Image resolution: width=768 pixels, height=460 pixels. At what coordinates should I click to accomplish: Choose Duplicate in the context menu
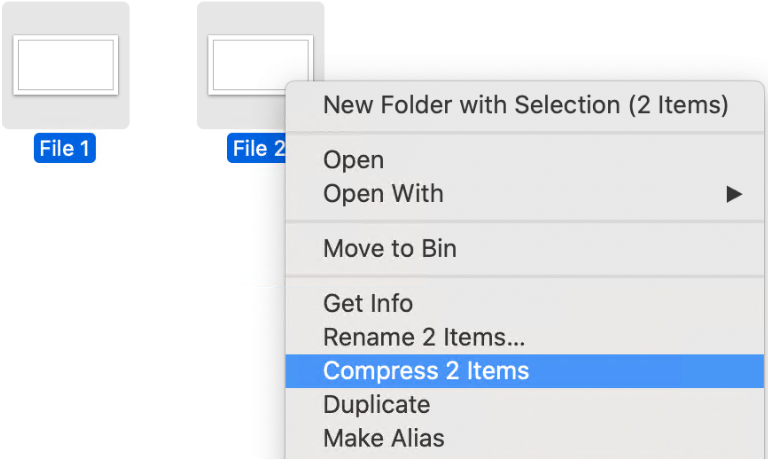pyautogui.click(x=376, y=405)
